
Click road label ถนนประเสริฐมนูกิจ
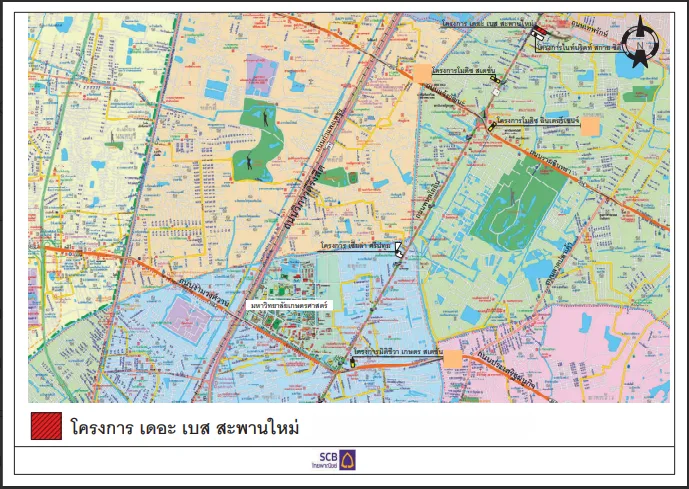pos(505,369)
